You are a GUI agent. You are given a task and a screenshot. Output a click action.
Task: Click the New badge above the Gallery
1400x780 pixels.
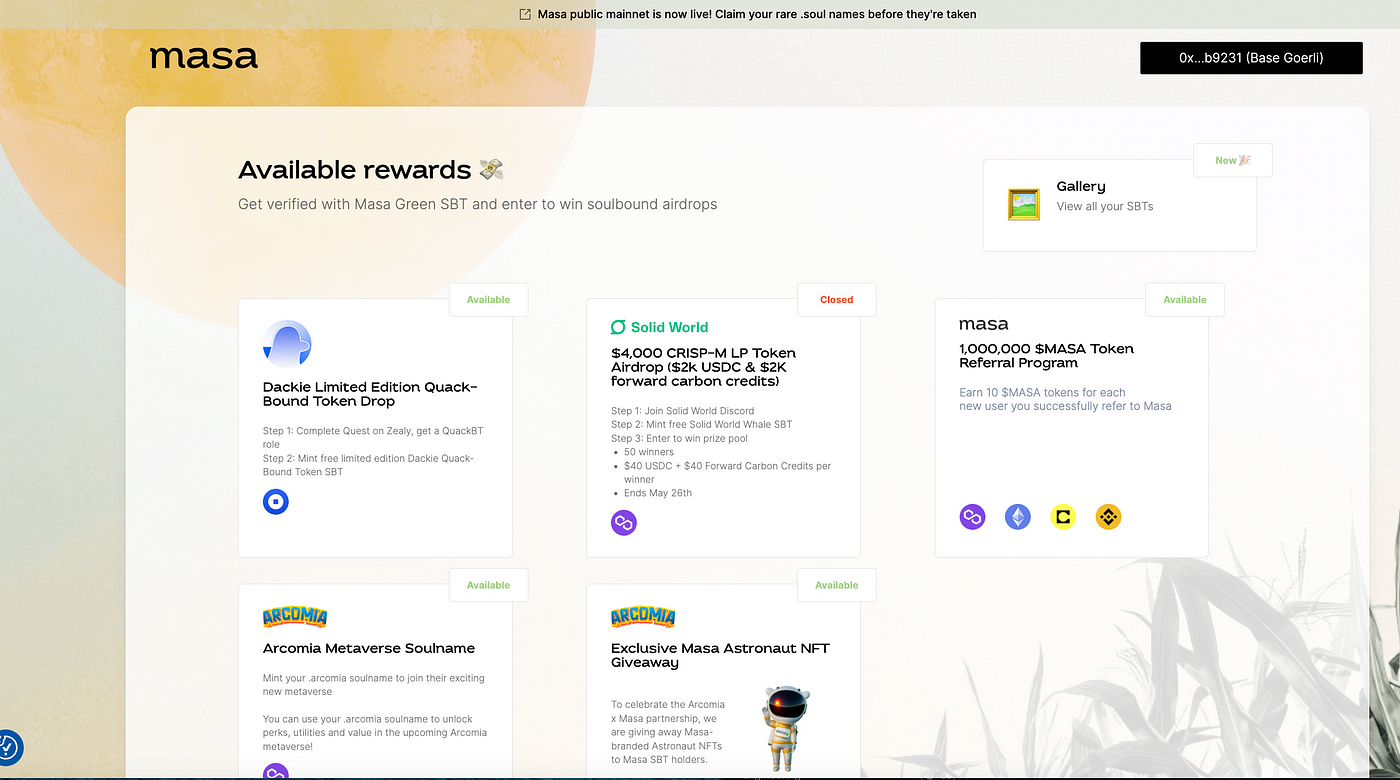(1232, 160)
